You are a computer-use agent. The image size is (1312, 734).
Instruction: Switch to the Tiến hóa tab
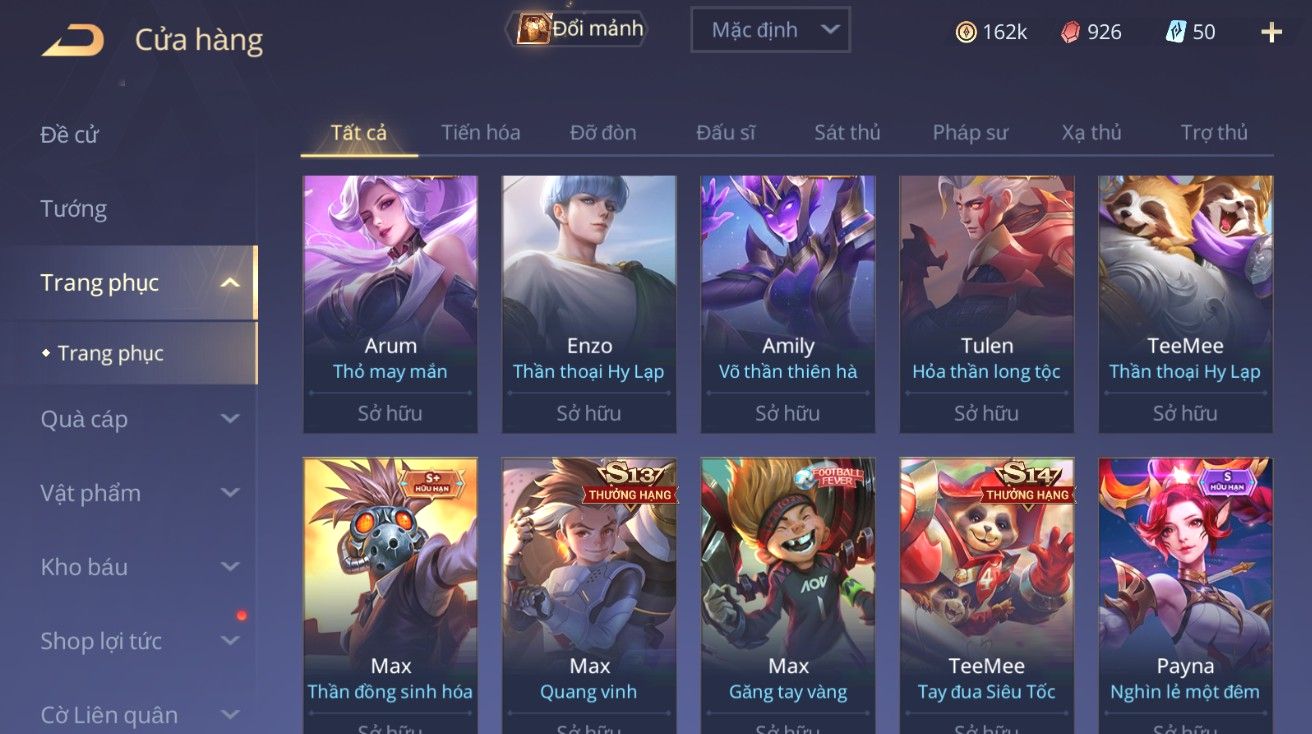coord(481,132)
